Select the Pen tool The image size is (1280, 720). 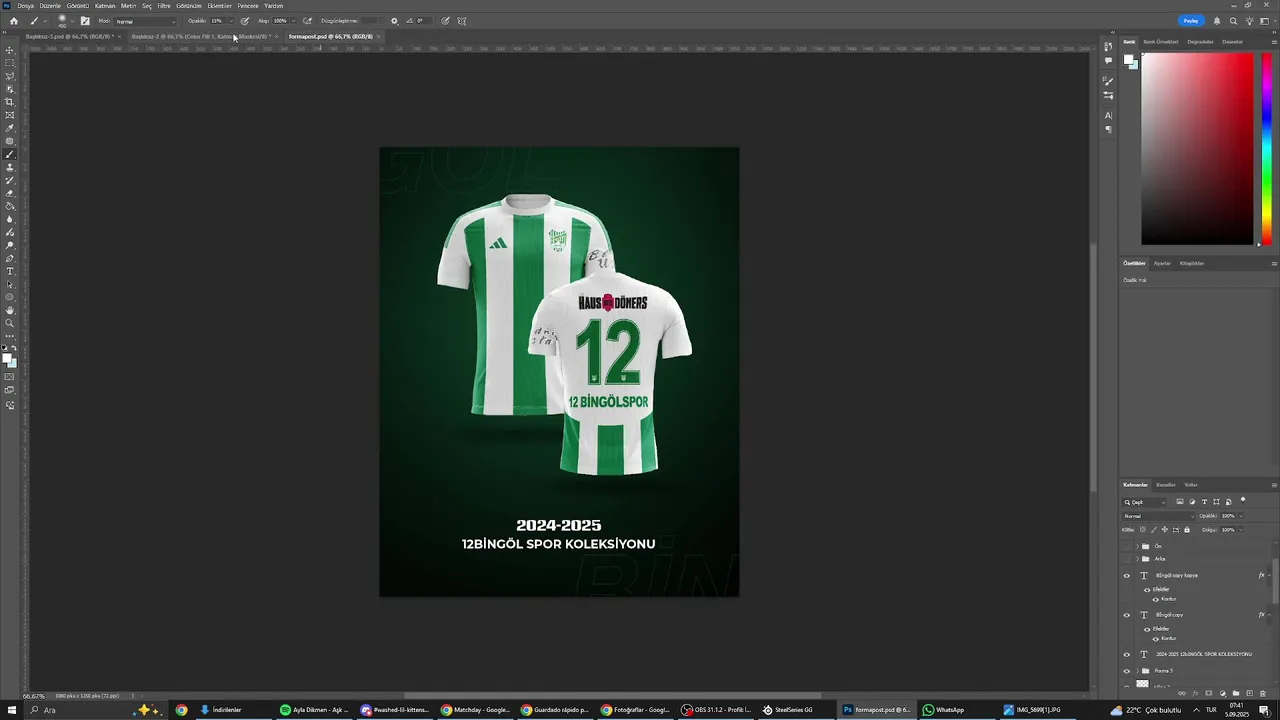click(x=10, y=257)
